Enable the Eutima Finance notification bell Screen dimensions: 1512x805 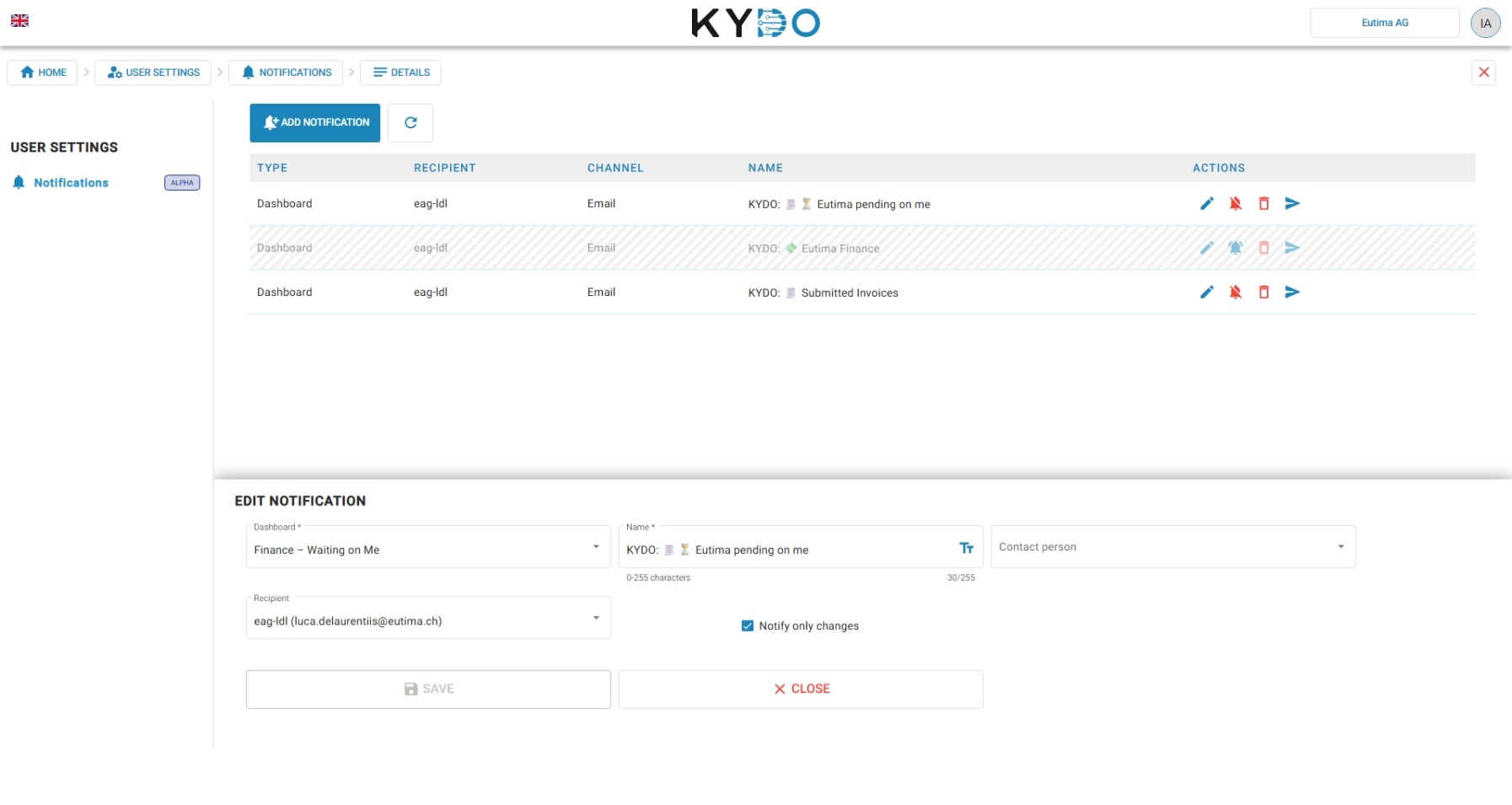tap(1235, 248)
